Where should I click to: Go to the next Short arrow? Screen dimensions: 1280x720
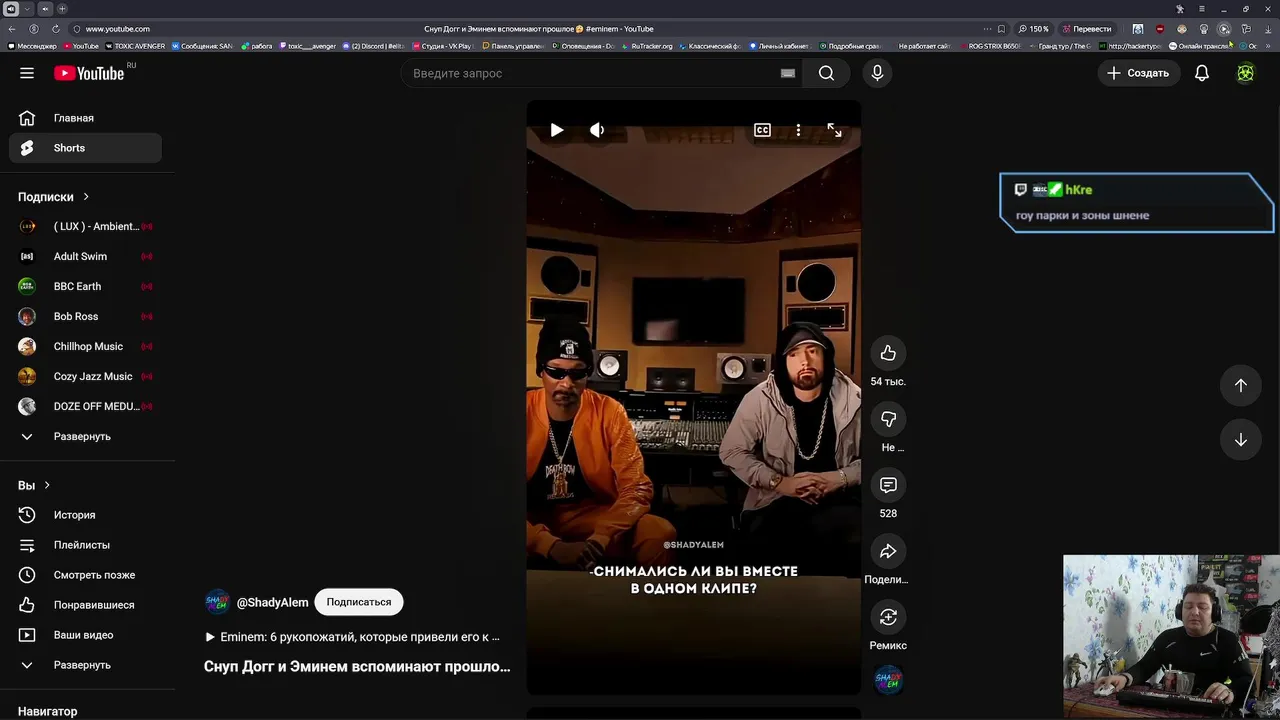[1240, 440]
